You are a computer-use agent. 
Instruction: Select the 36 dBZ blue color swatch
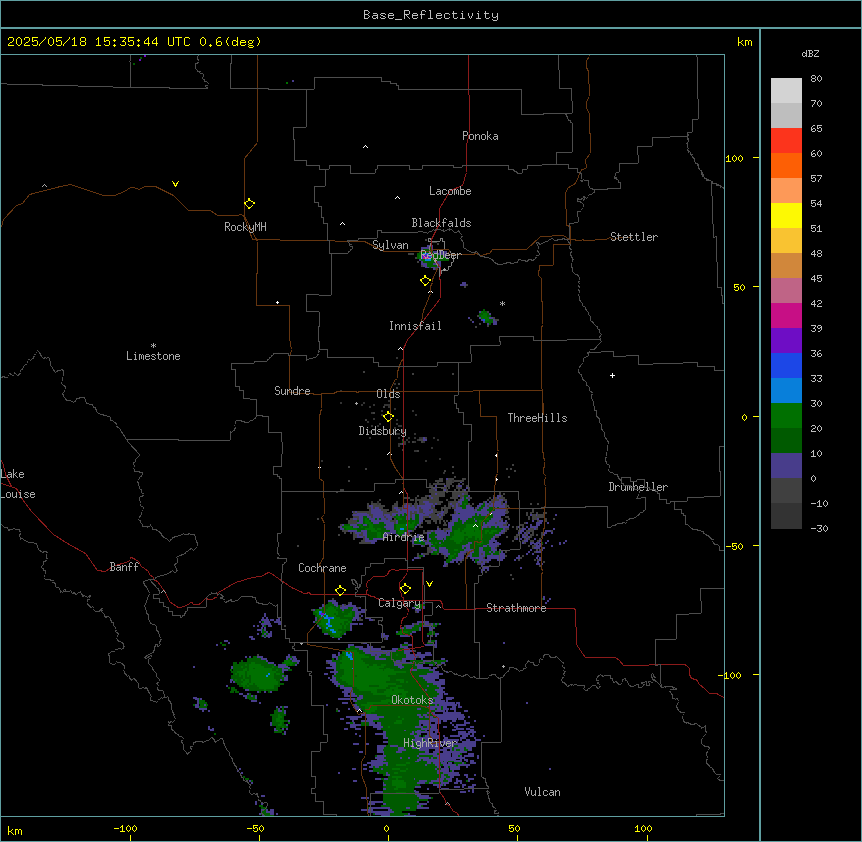(786, 365)
